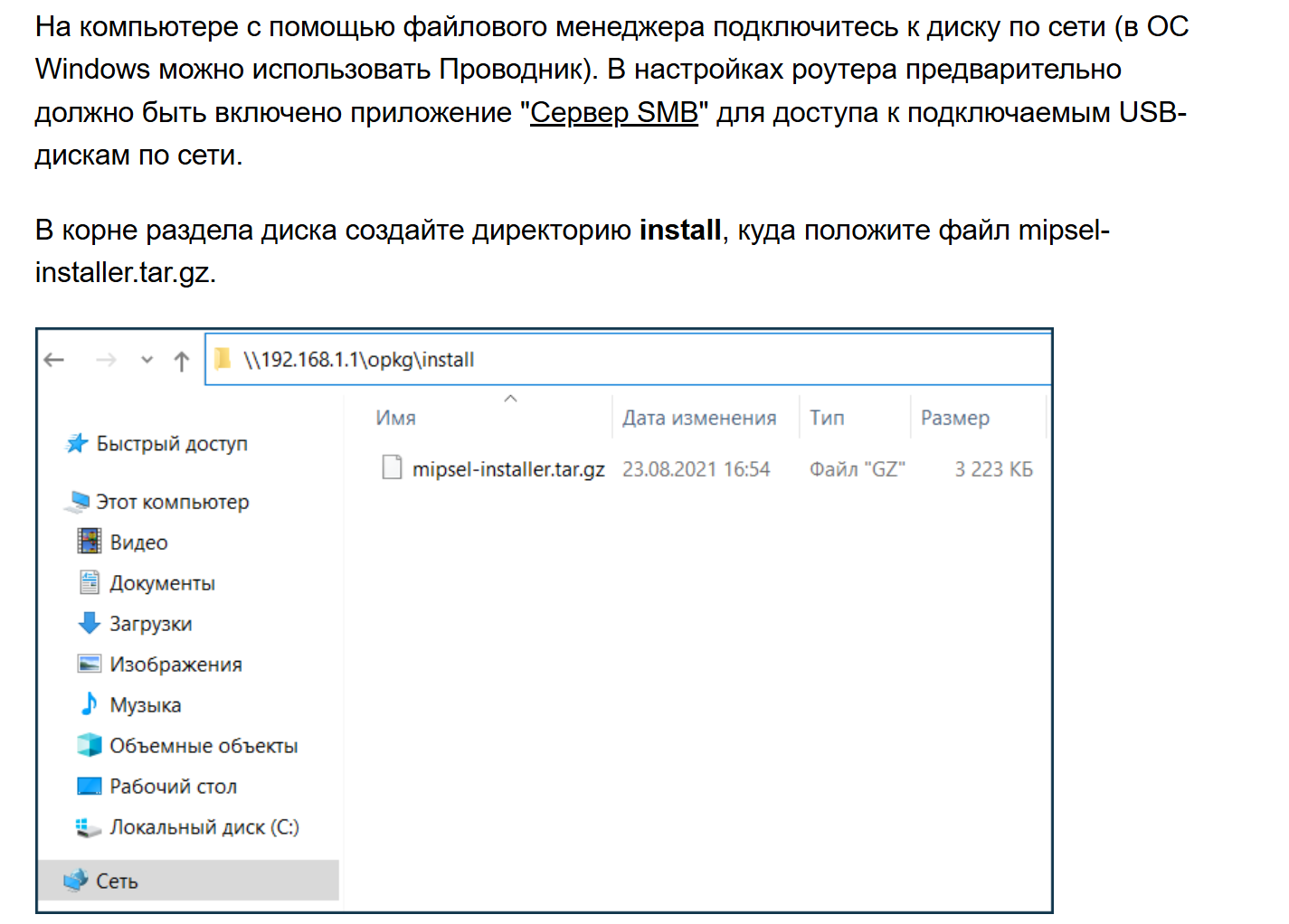Select the mipsel-installer.tar.gz file

(x=507, y=469)
